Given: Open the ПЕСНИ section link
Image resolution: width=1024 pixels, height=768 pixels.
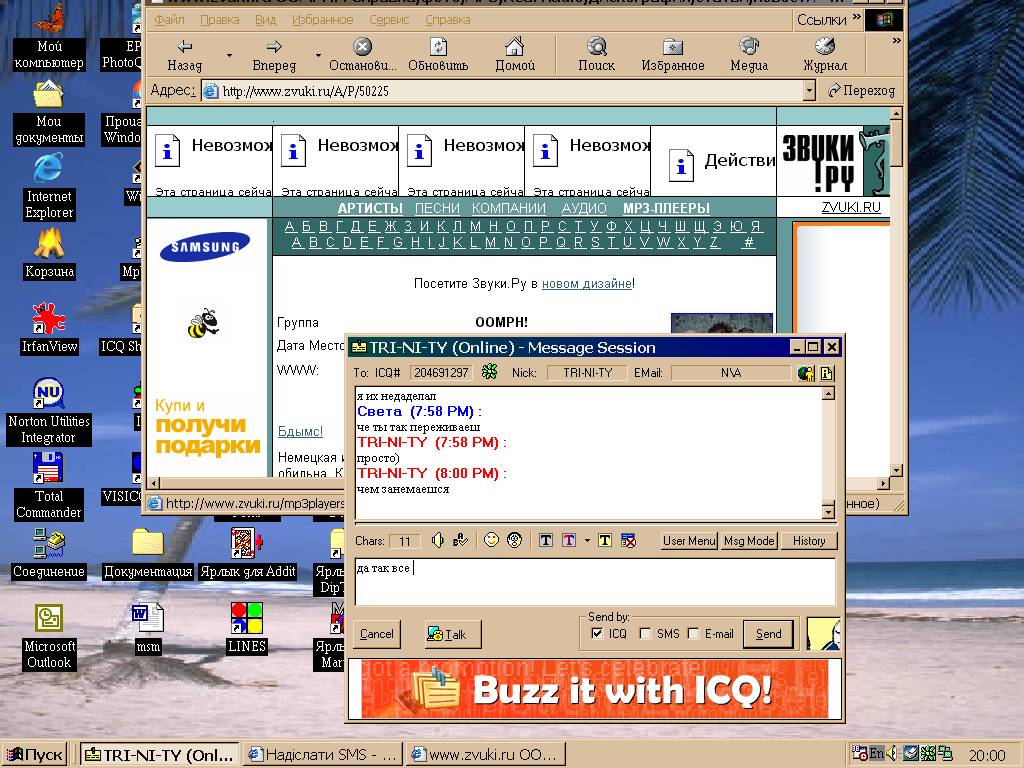Looking at the screenshot, I should pyautogui.click(x=438, y=208).
